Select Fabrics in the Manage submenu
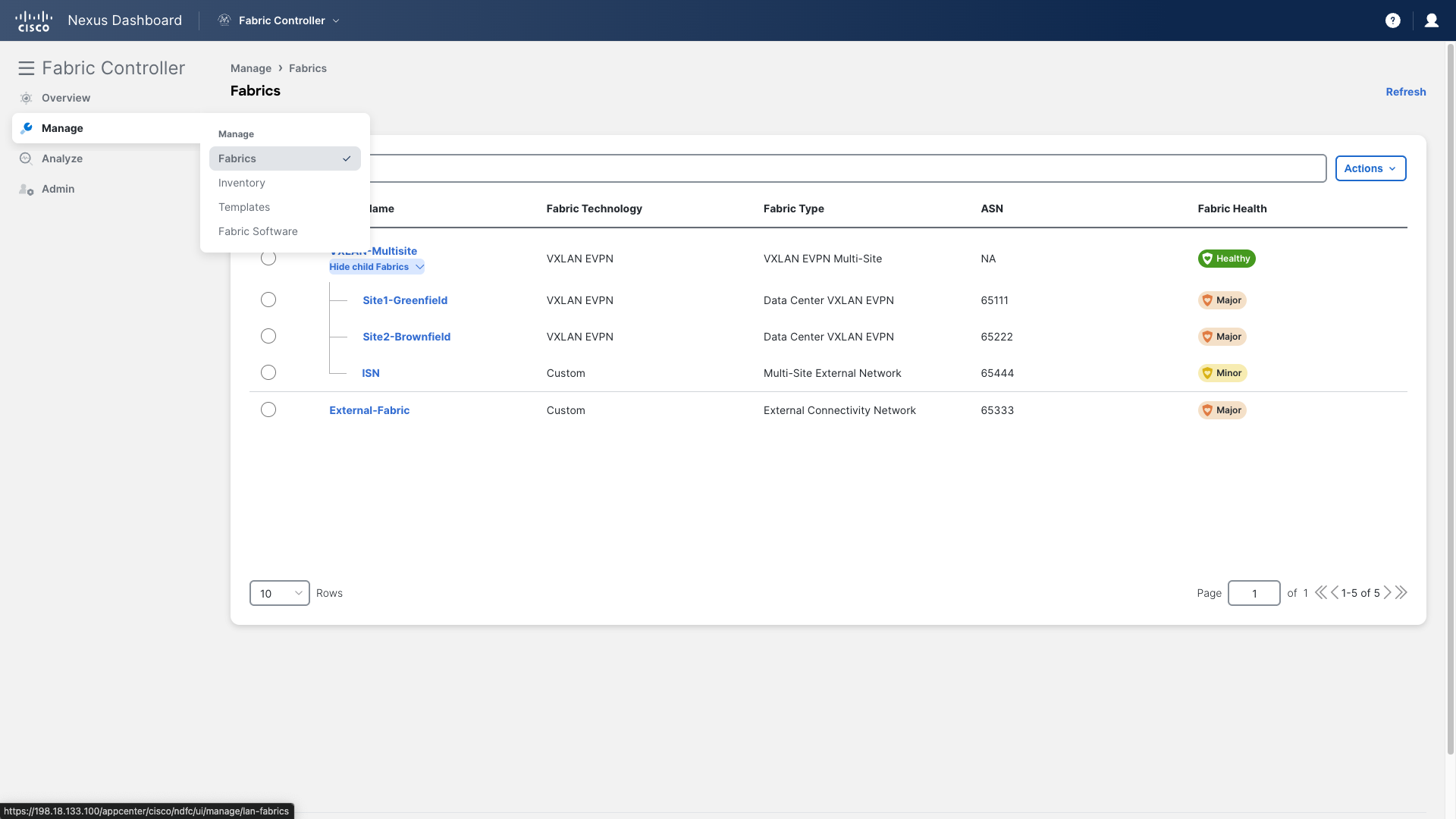Image resolution: width=1456 pixels, height=819 pixels. point(285,158)
